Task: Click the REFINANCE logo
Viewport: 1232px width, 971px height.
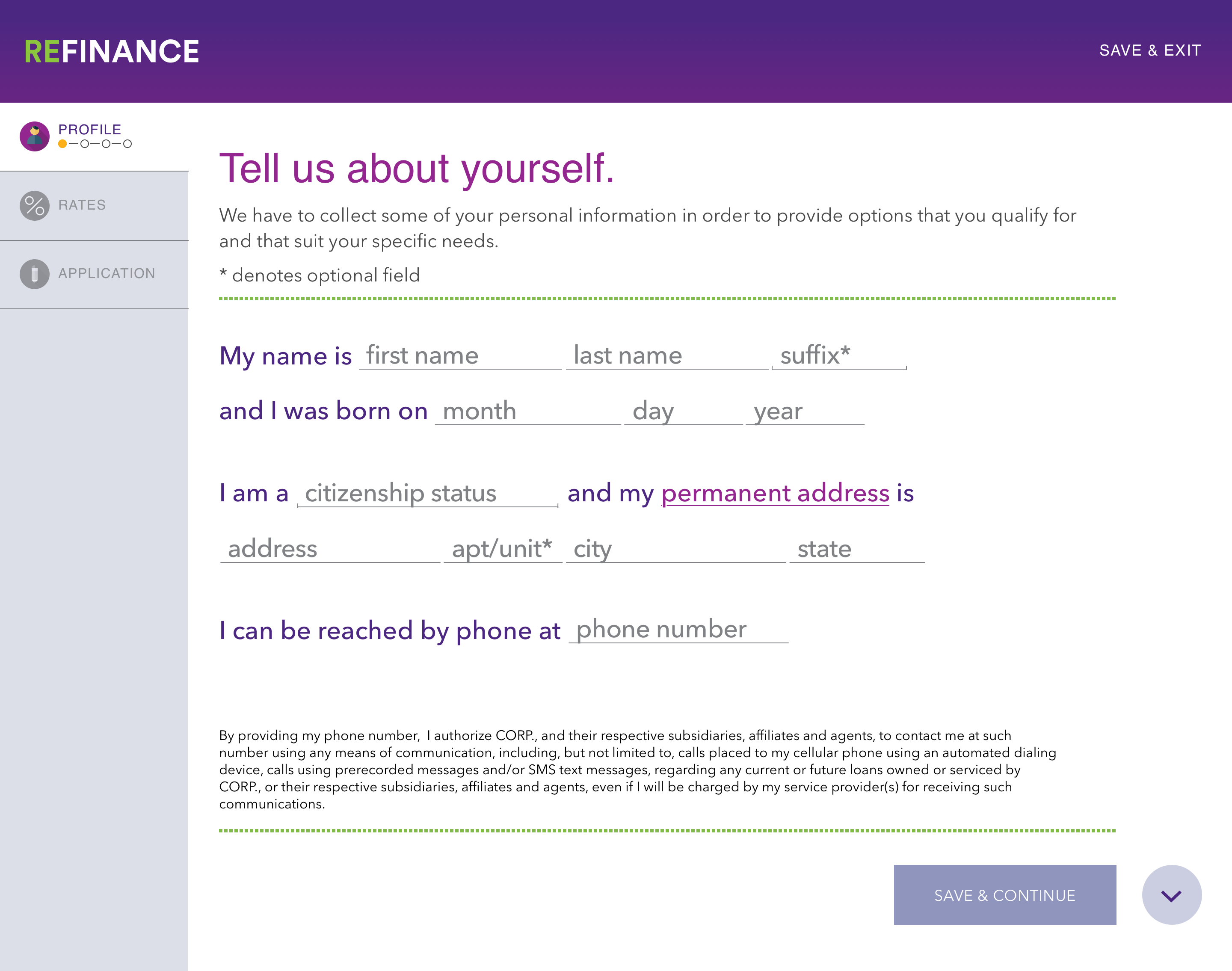Action: (x=111, y=51)
